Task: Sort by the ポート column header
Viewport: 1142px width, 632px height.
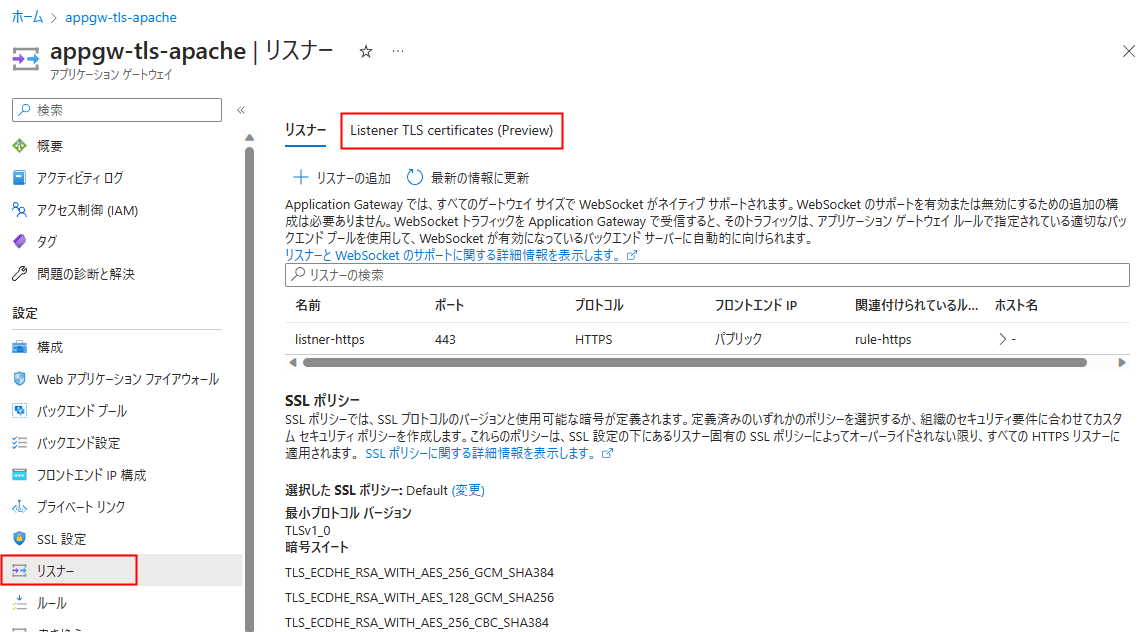Action: (449, 305)
